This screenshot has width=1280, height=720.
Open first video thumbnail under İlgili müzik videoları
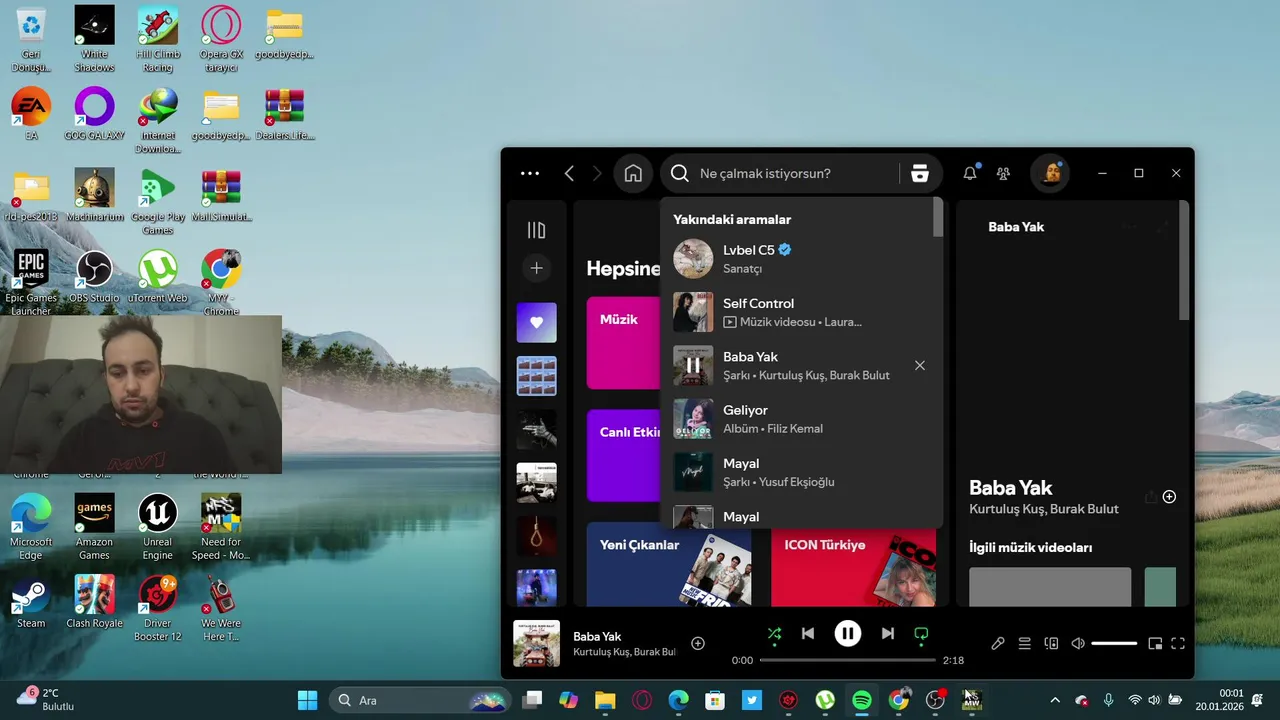point(1050,587)
